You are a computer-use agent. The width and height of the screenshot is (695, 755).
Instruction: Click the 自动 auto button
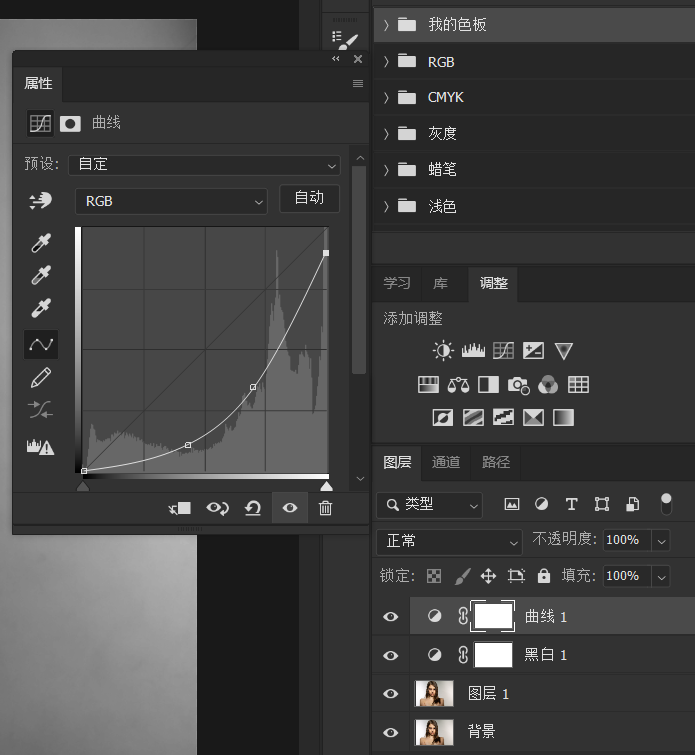309,198
